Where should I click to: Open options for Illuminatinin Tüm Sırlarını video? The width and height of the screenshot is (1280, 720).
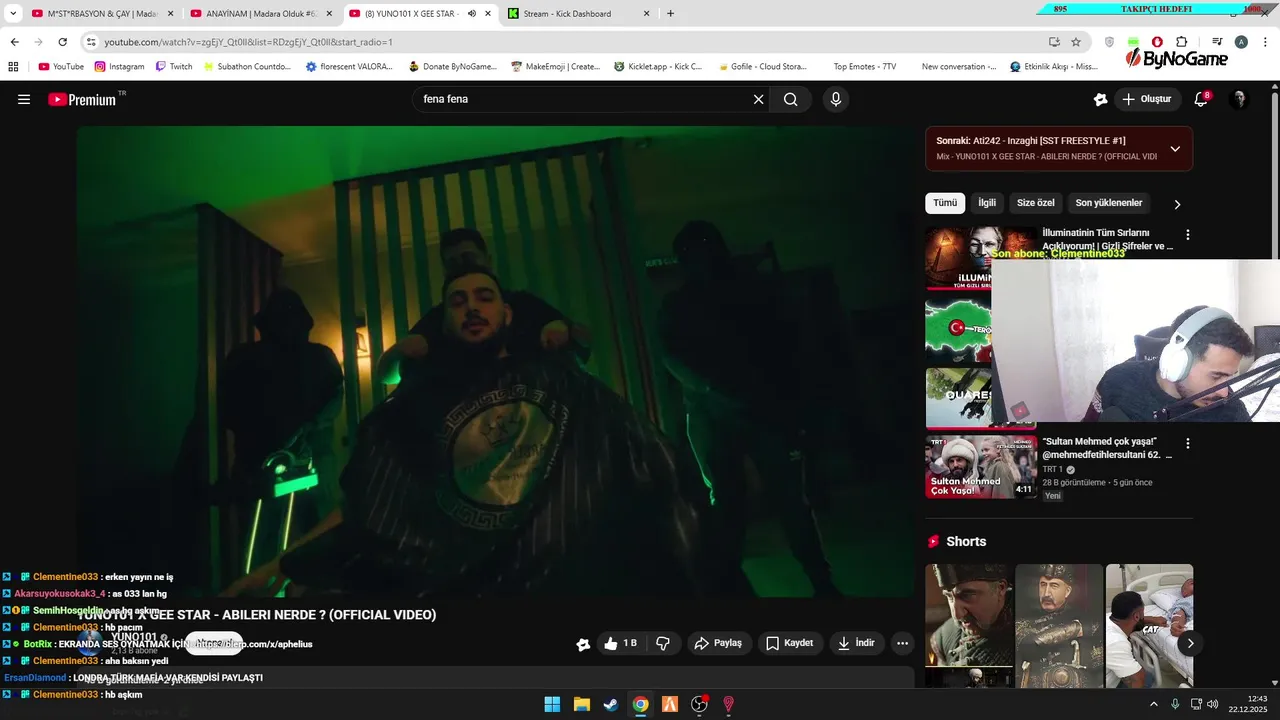1188,235
